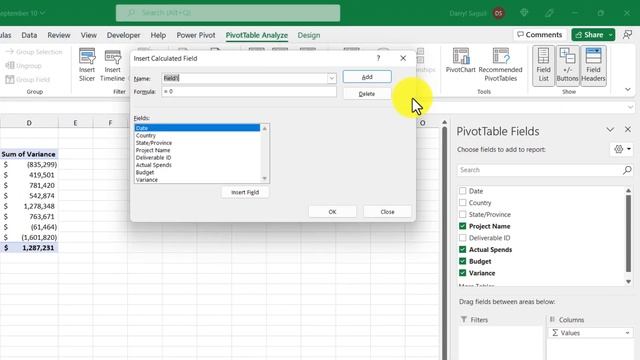This screenshot has height=360, width=640.
Task: Click the Insert Field button
Action: 245,192
